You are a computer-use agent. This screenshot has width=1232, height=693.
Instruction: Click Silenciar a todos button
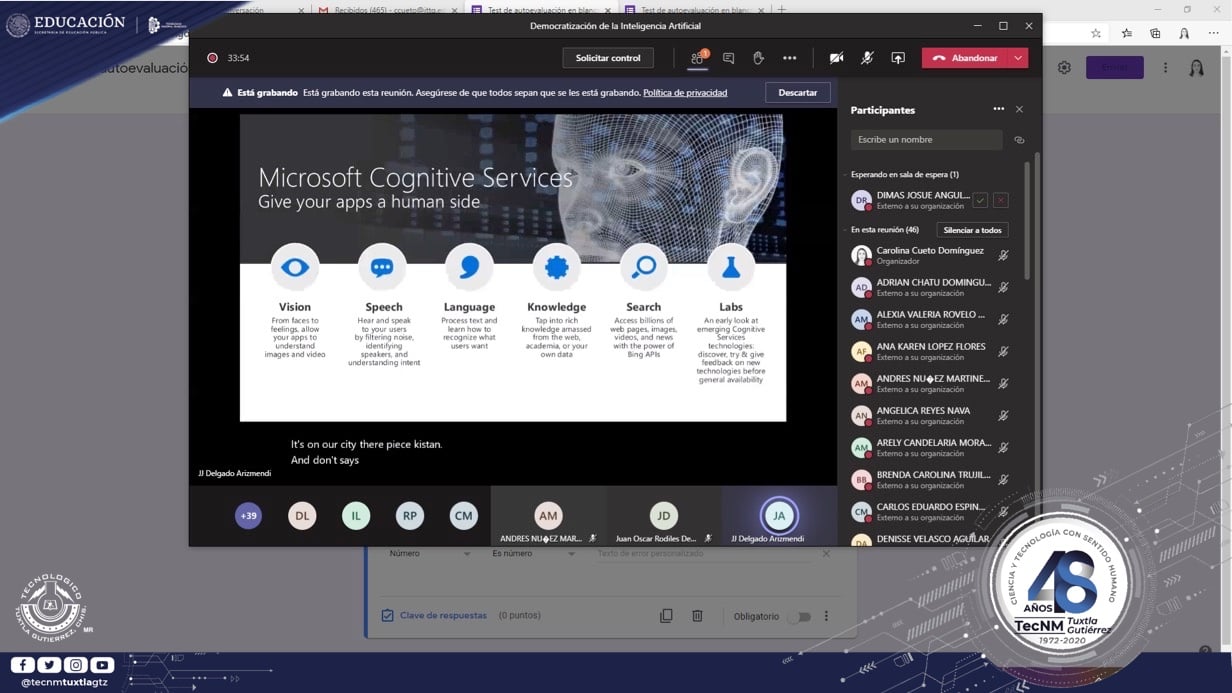point(972,230)
